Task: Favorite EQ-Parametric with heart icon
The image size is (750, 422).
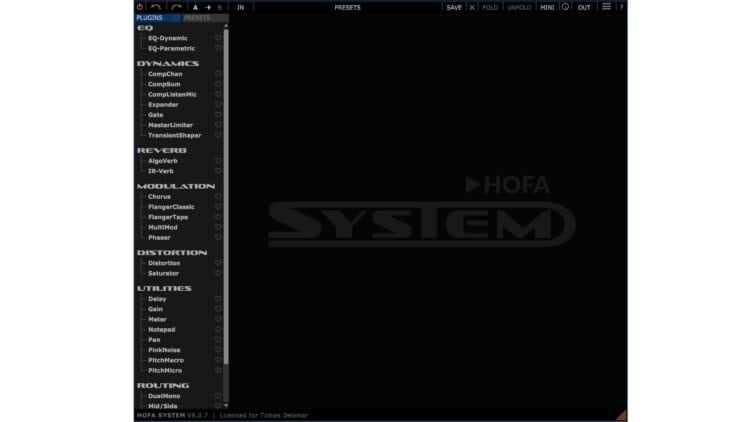Action: (218, 48)
